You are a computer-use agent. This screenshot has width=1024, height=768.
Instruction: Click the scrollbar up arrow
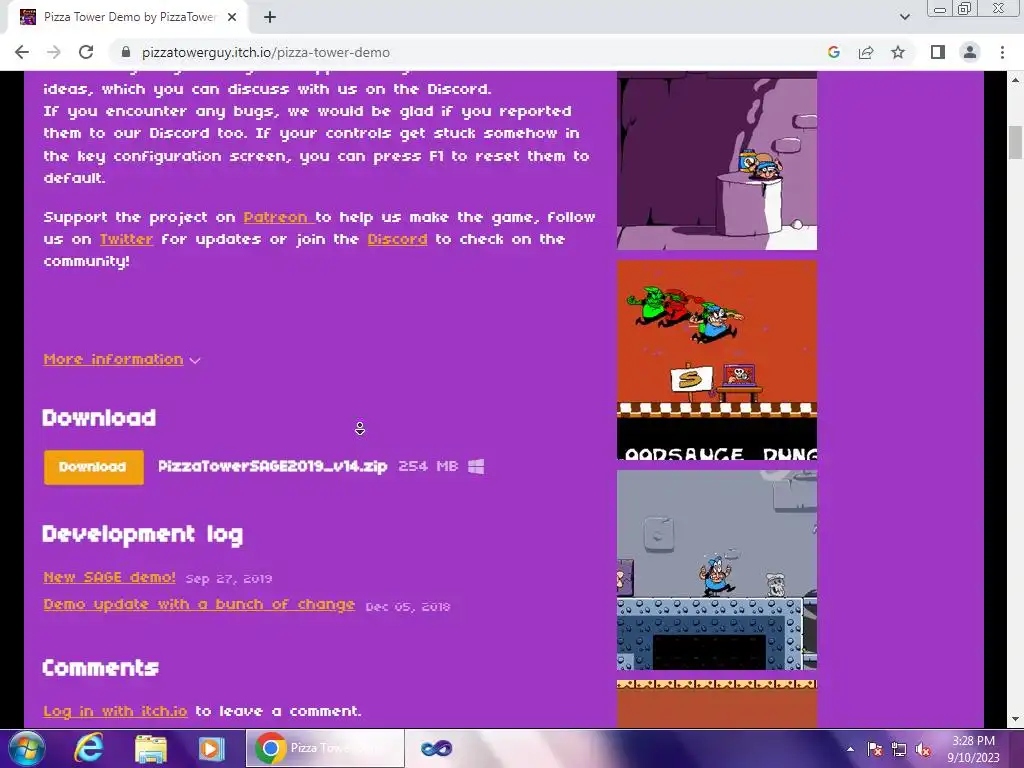pyautogui.click(x=1015, y=80)
